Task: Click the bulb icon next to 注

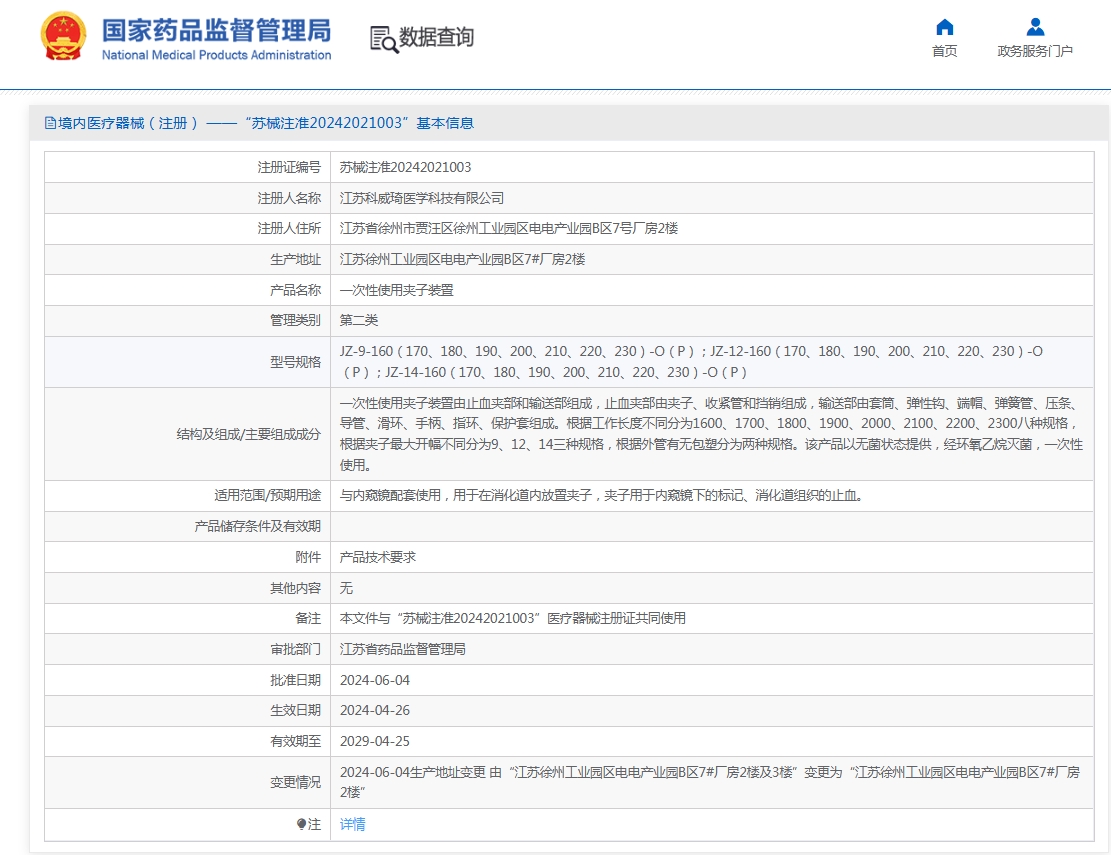Action: tap(301, 825)
